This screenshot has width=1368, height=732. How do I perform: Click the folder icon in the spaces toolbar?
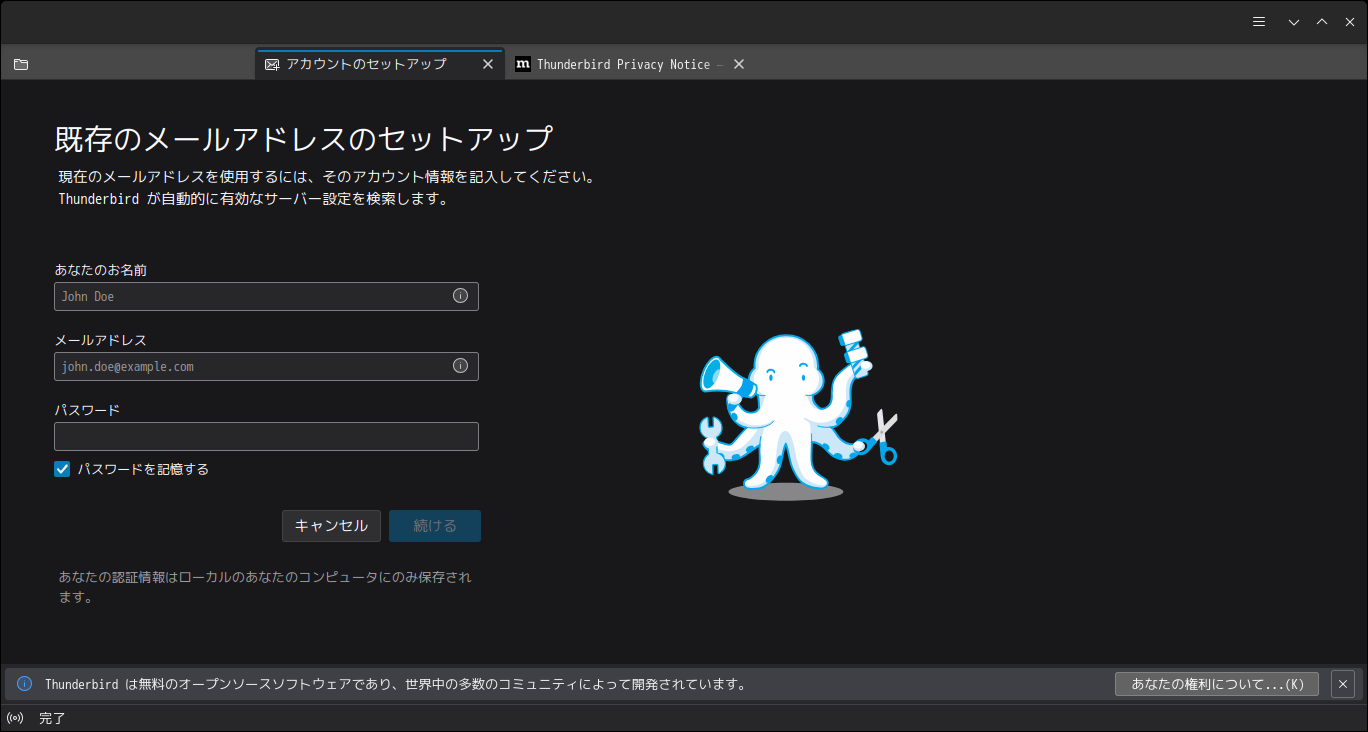coord(20,63)
